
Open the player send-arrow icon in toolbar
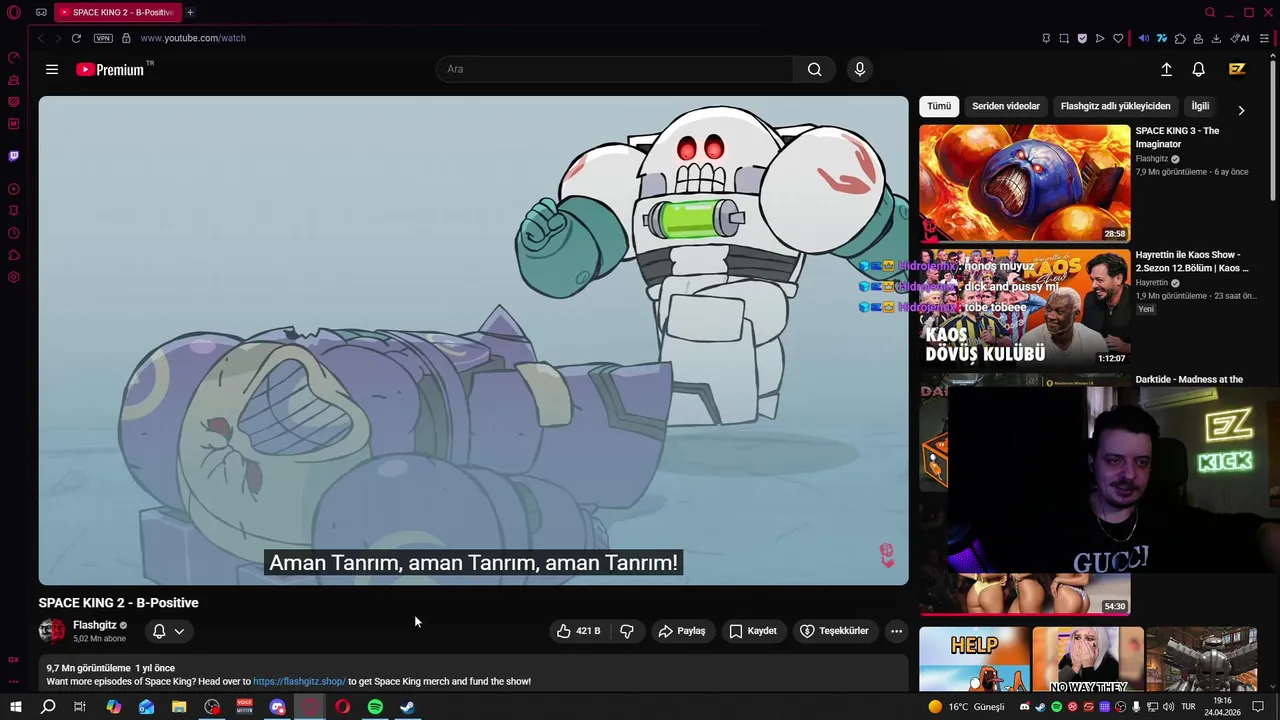coord(1100,38)
